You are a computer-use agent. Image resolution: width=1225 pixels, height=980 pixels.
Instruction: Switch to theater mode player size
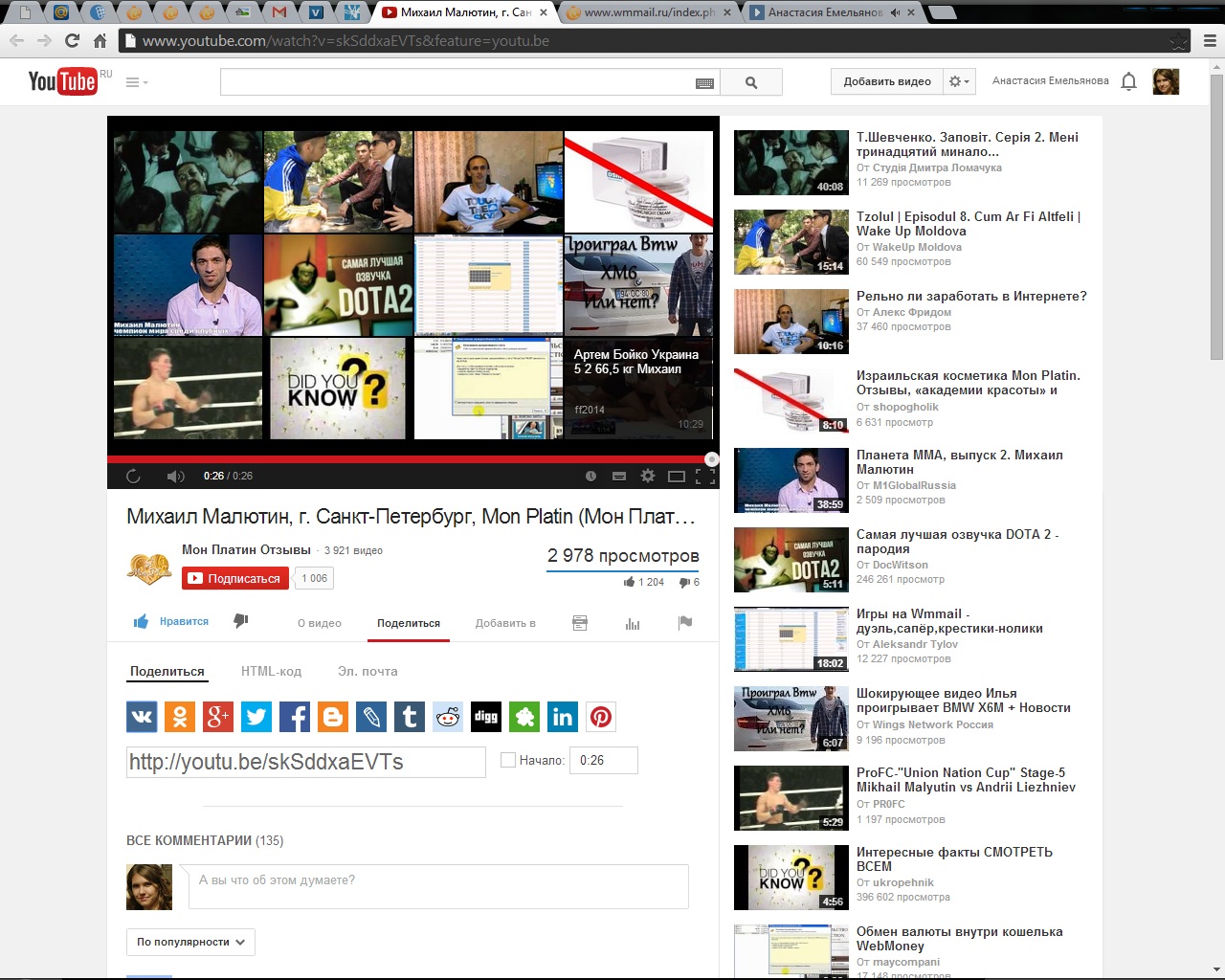point(677,476)
